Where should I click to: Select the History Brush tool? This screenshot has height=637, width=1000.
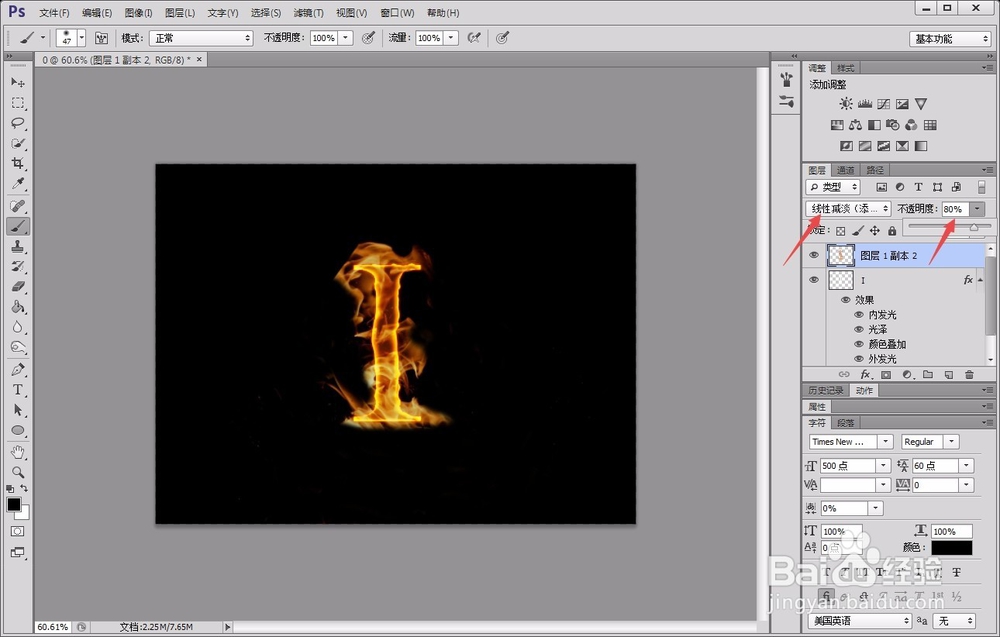click(x=18, y=267)
